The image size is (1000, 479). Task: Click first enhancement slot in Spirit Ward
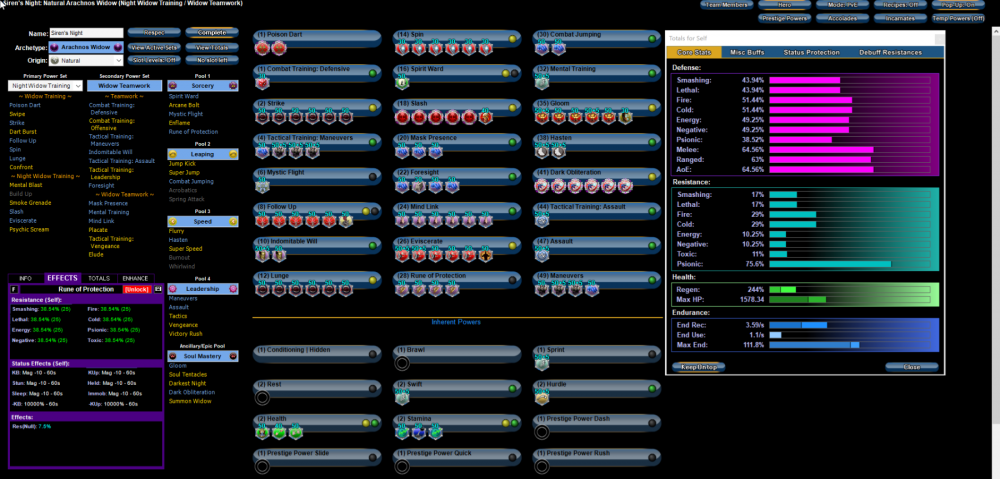pyautogui.click(x=403, y=83)
